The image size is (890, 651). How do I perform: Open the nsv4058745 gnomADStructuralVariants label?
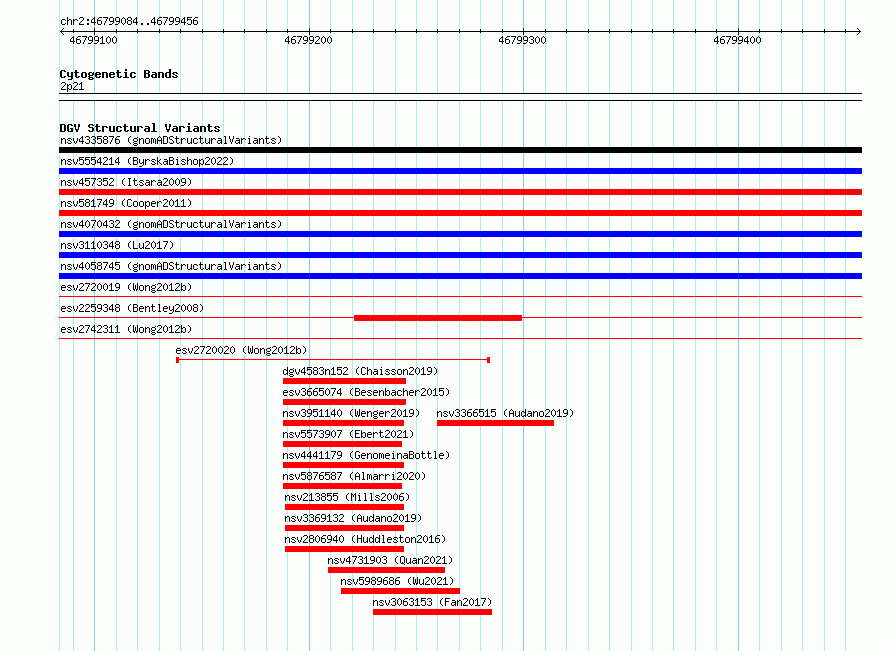click(x=171, y=266)
